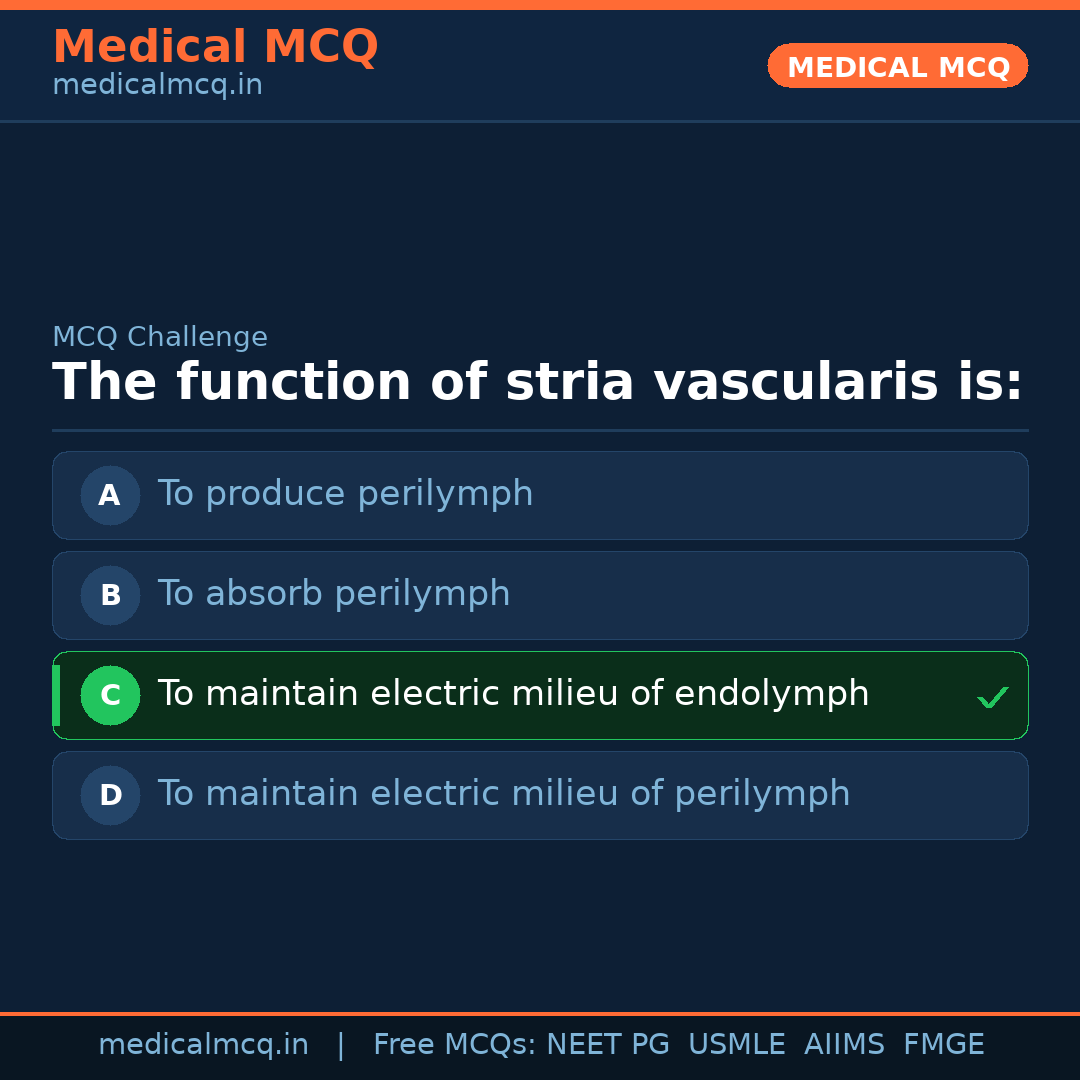1080x1080 pixels.
Task: Click the "MCQ Challenge" label
Action: pyautogui.click(x=160, y=338)
